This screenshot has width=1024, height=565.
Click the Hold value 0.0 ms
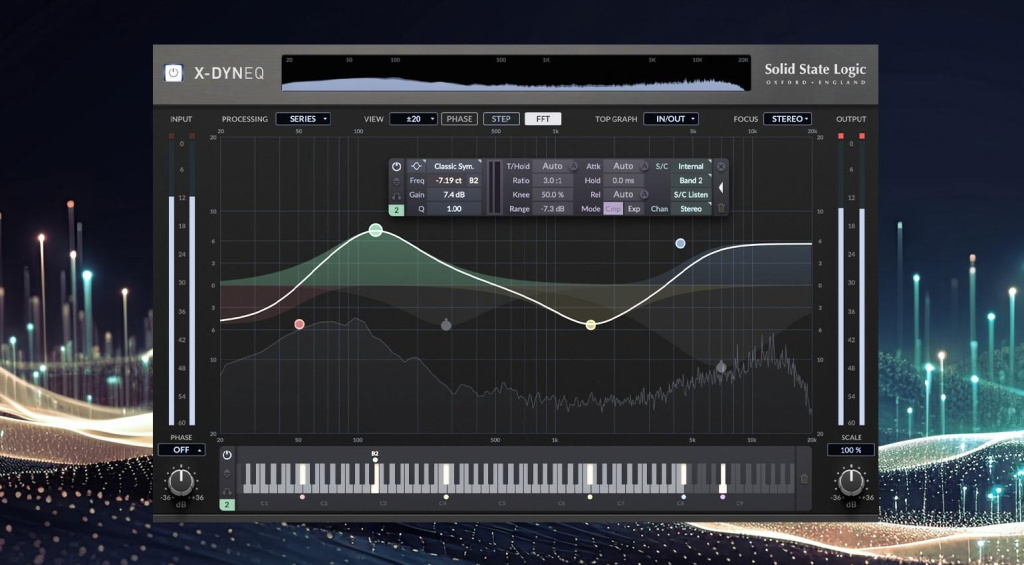623,181
